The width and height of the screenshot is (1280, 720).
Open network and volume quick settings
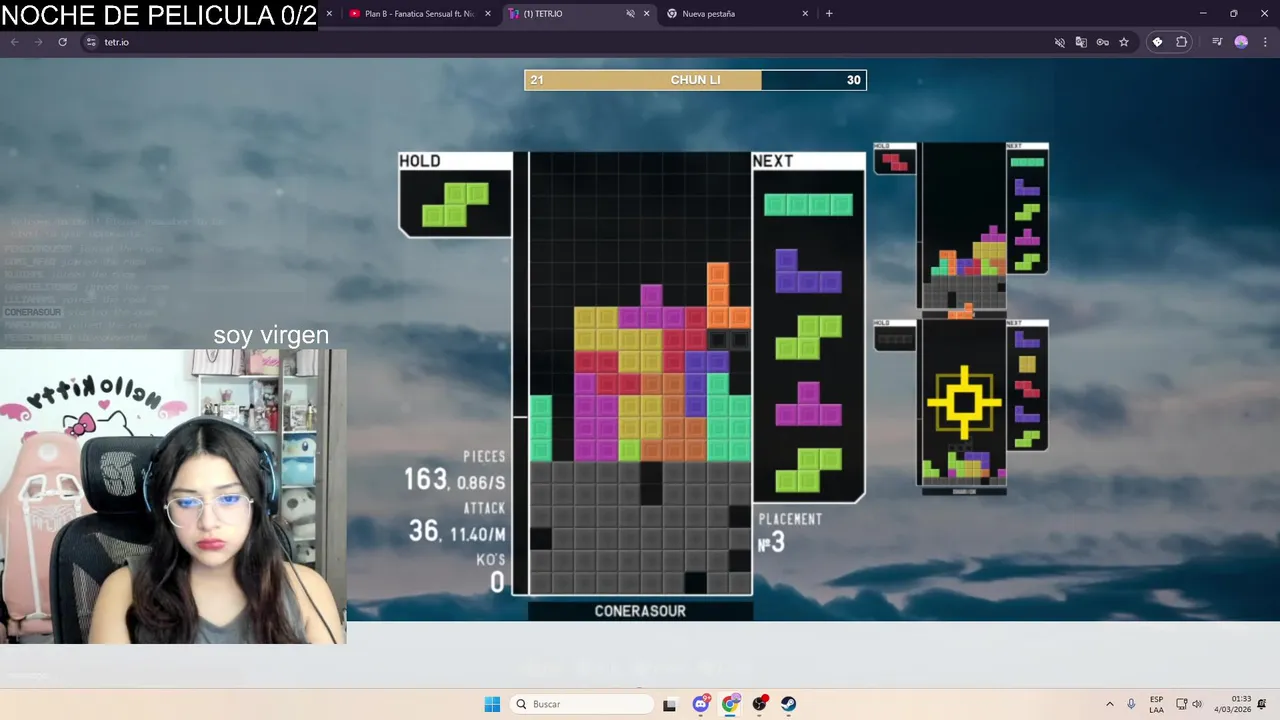1189,704
